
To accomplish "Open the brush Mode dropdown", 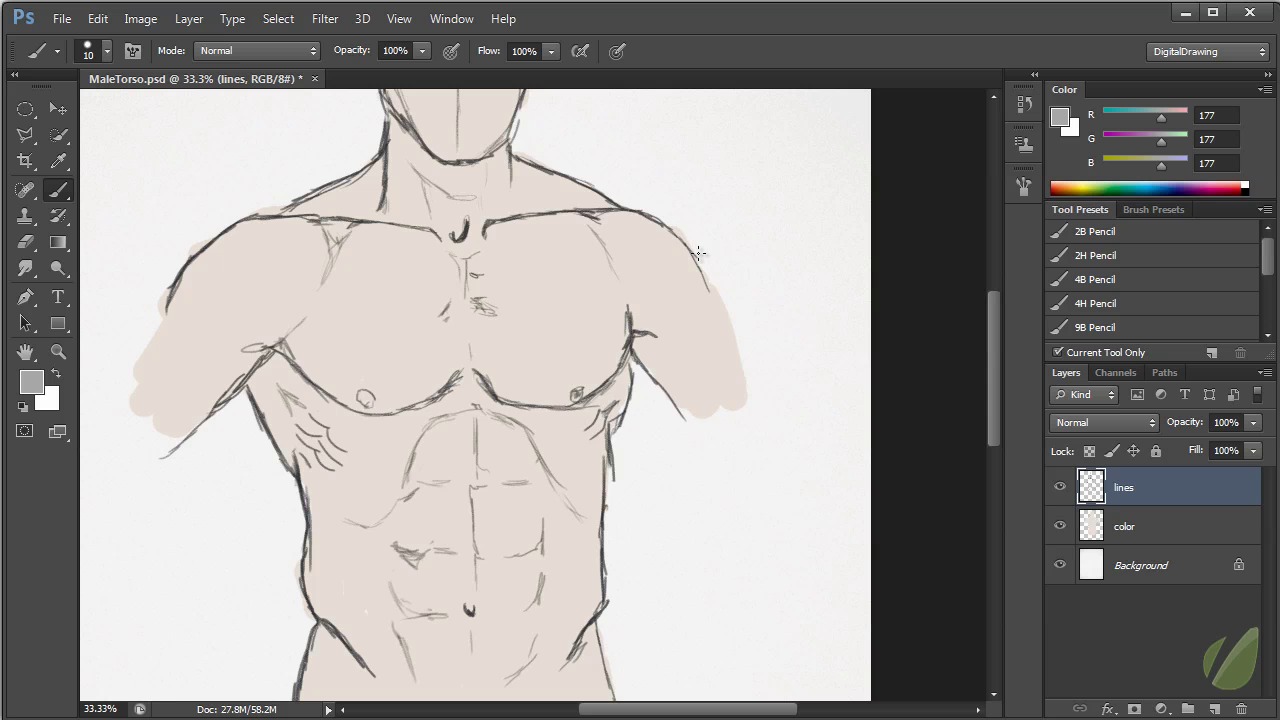I will coord(257,51).
